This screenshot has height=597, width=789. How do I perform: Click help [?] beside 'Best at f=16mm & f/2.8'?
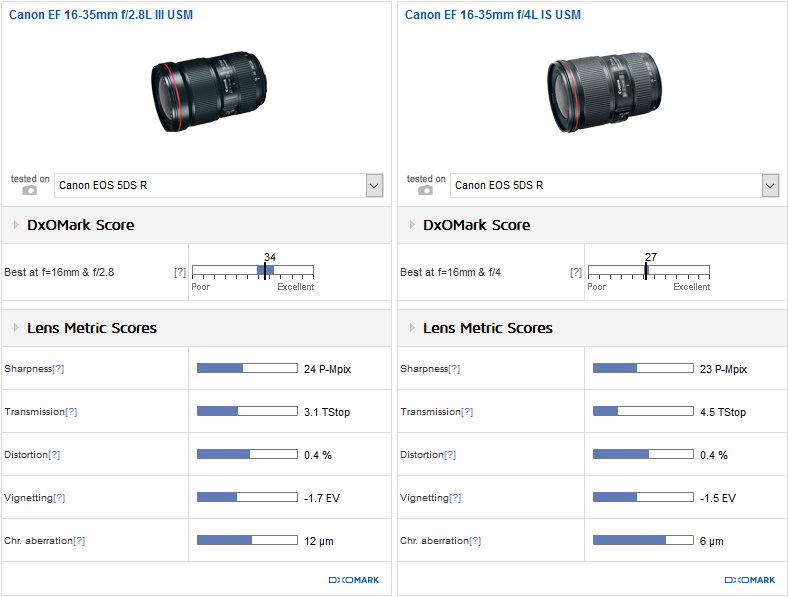(x=180, y=272)
